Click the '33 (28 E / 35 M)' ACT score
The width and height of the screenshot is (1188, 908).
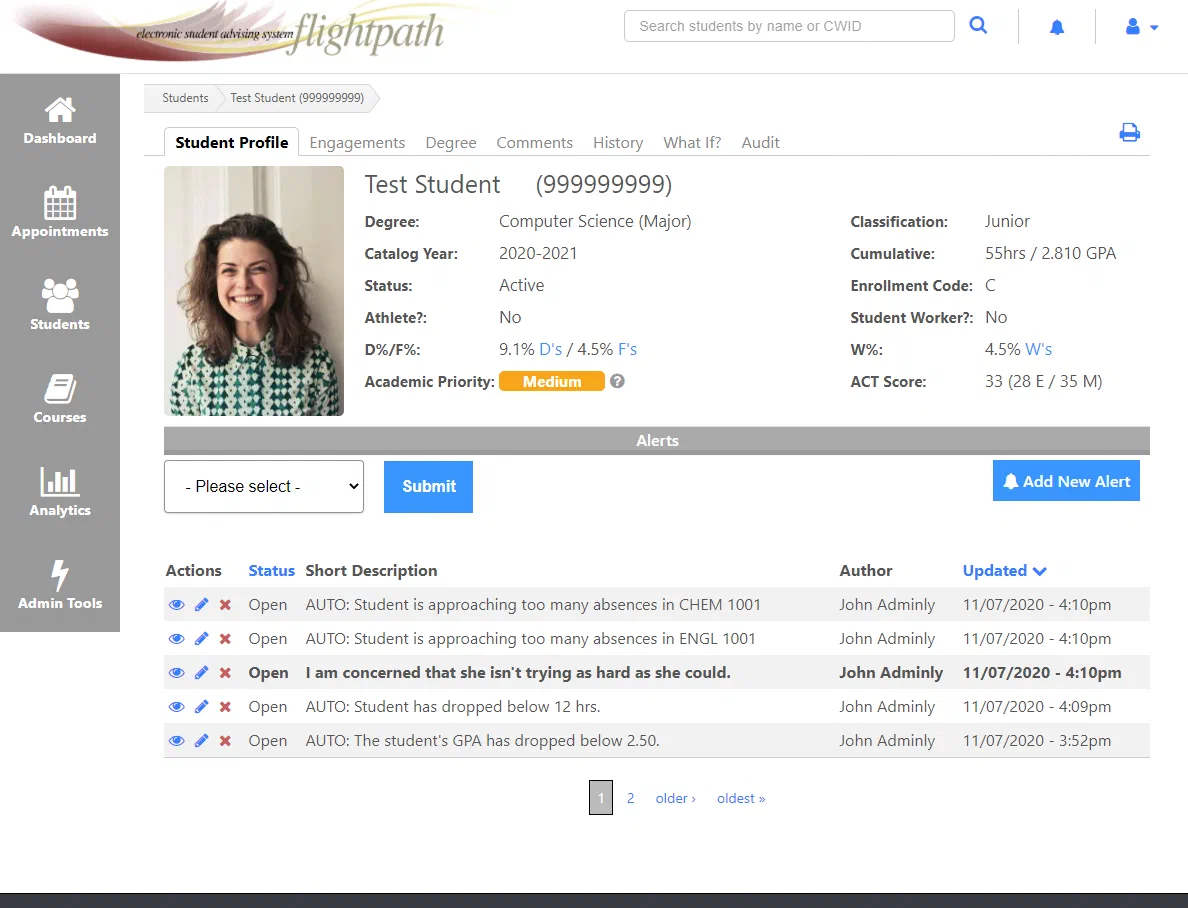[x=1043, y=381]
